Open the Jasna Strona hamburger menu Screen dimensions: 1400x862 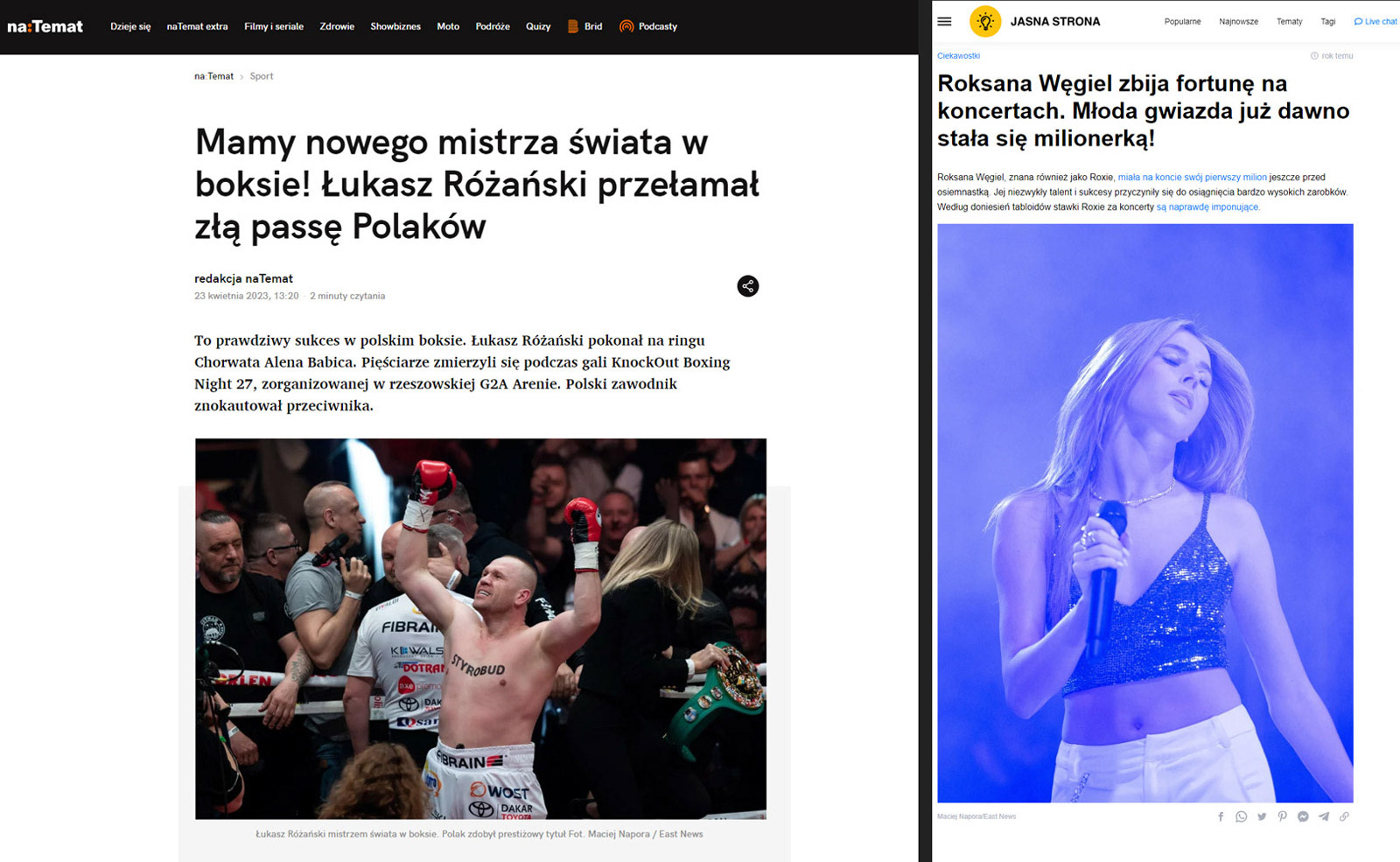click(944, 21)
